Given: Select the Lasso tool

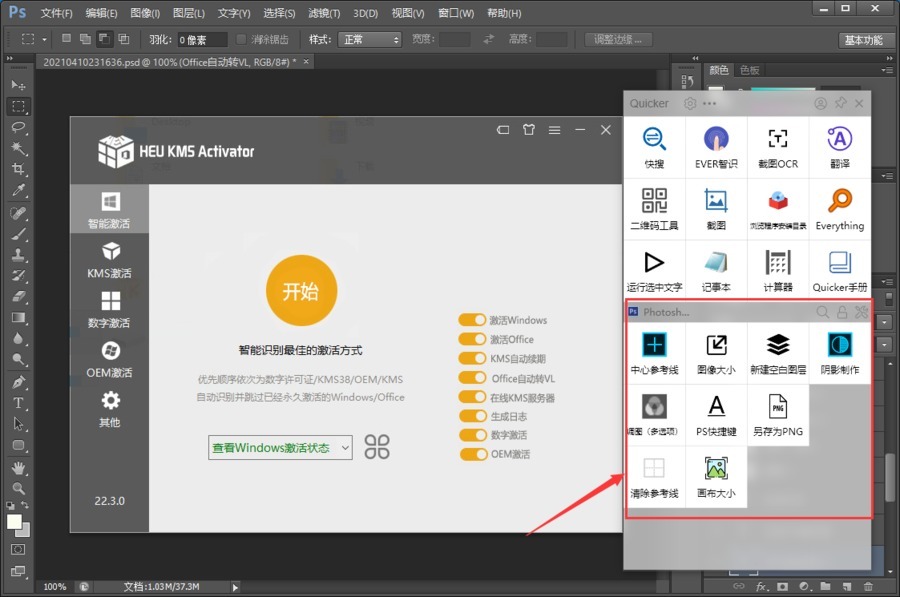Looking at the screenshot, I should click(18, 127).
